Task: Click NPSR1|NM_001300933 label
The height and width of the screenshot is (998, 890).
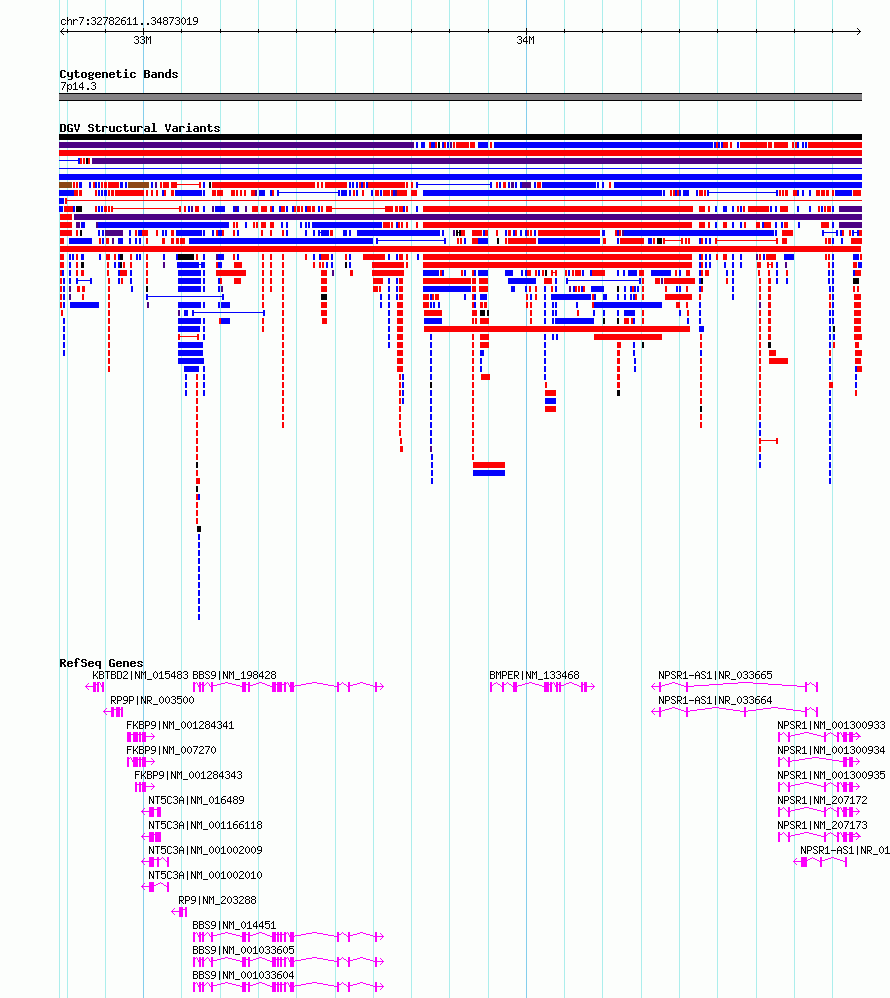Action: 831,725
